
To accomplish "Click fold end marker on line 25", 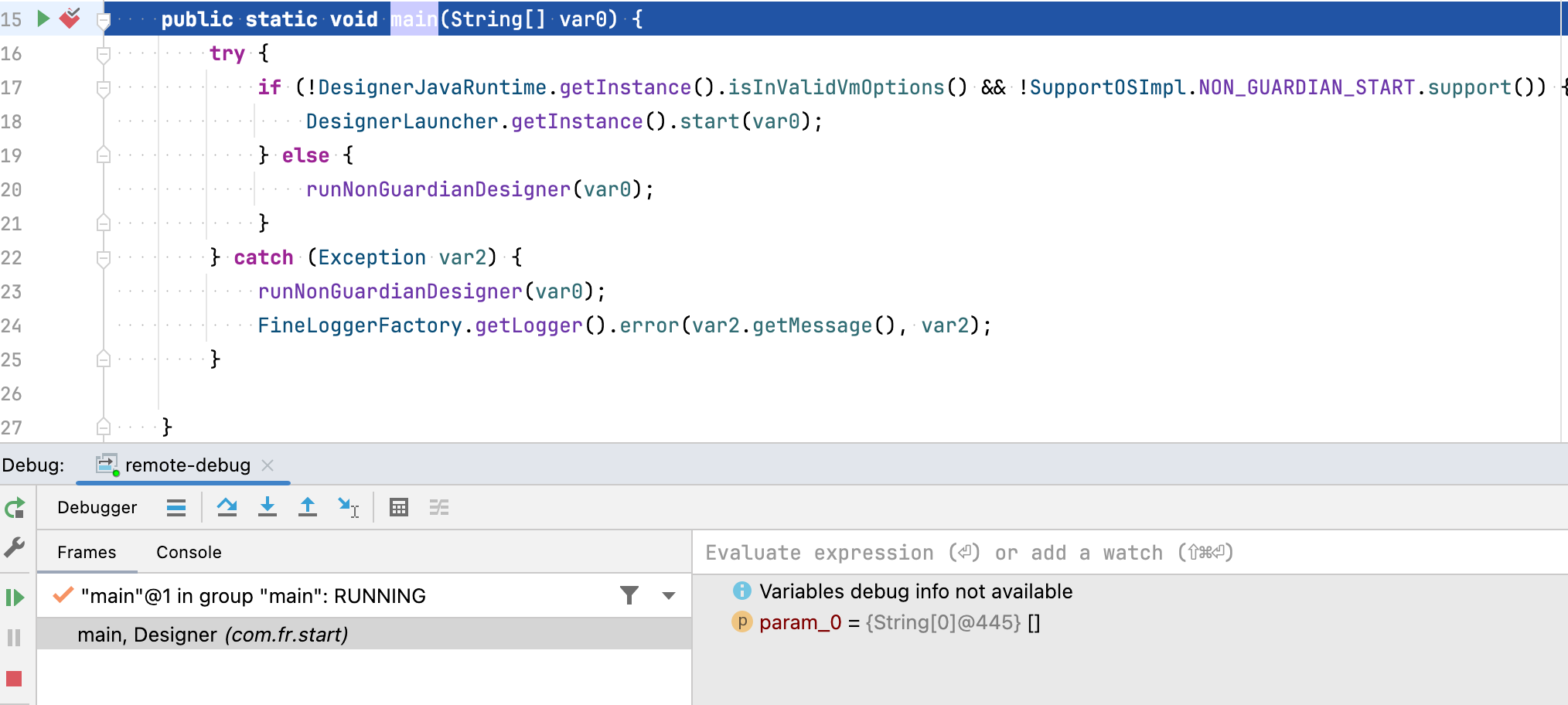I will (x=104, y=359).
